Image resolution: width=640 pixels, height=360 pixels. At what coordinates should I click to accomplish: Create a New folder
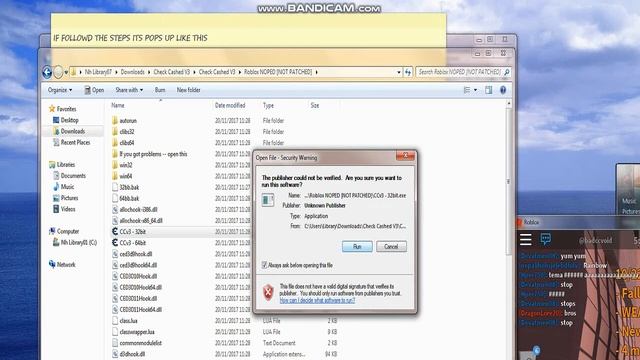coord(188,90)
